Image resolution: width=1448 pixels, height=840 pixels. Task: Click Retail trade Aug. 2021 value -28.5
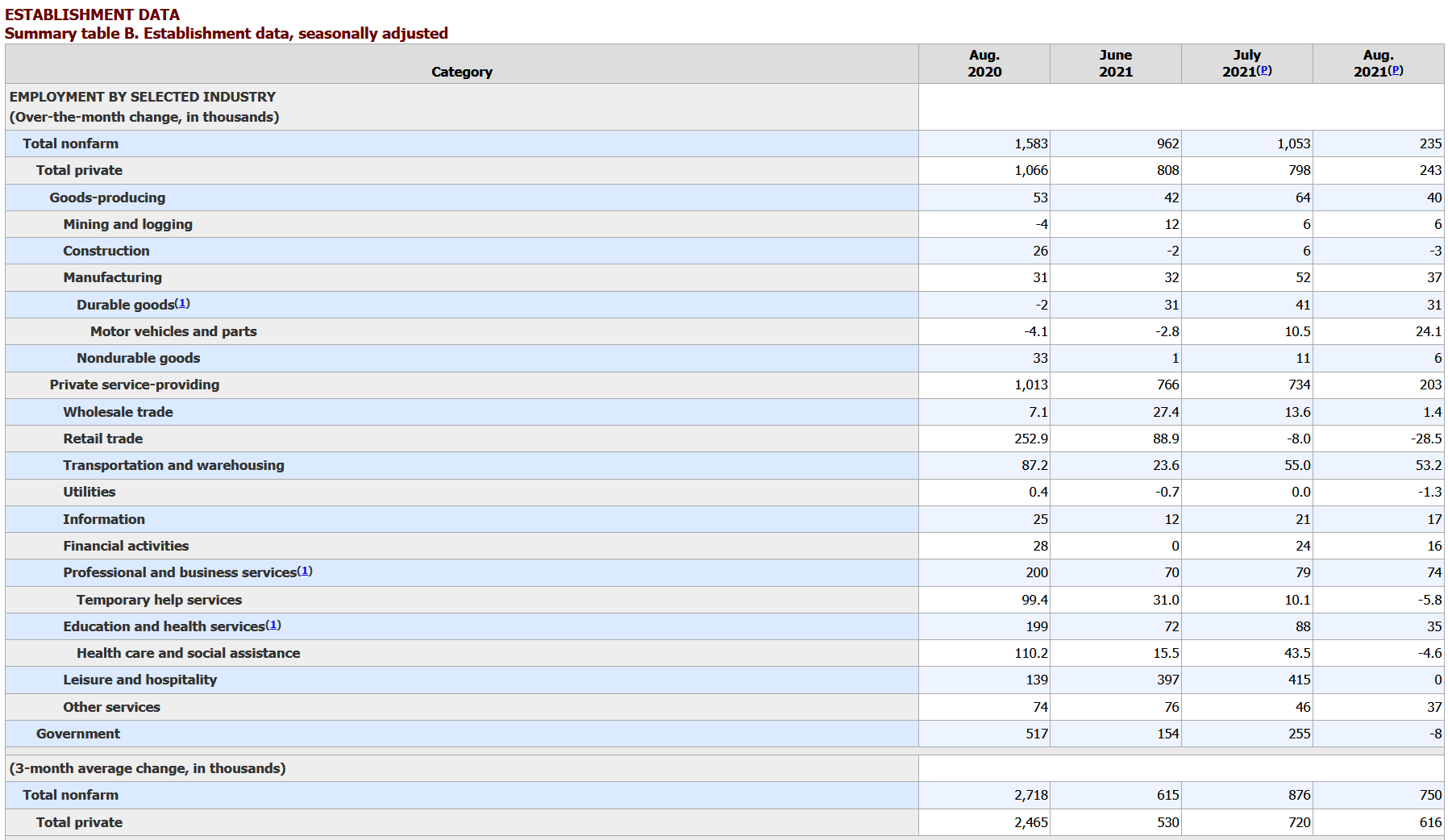(x=1426, y=439)
